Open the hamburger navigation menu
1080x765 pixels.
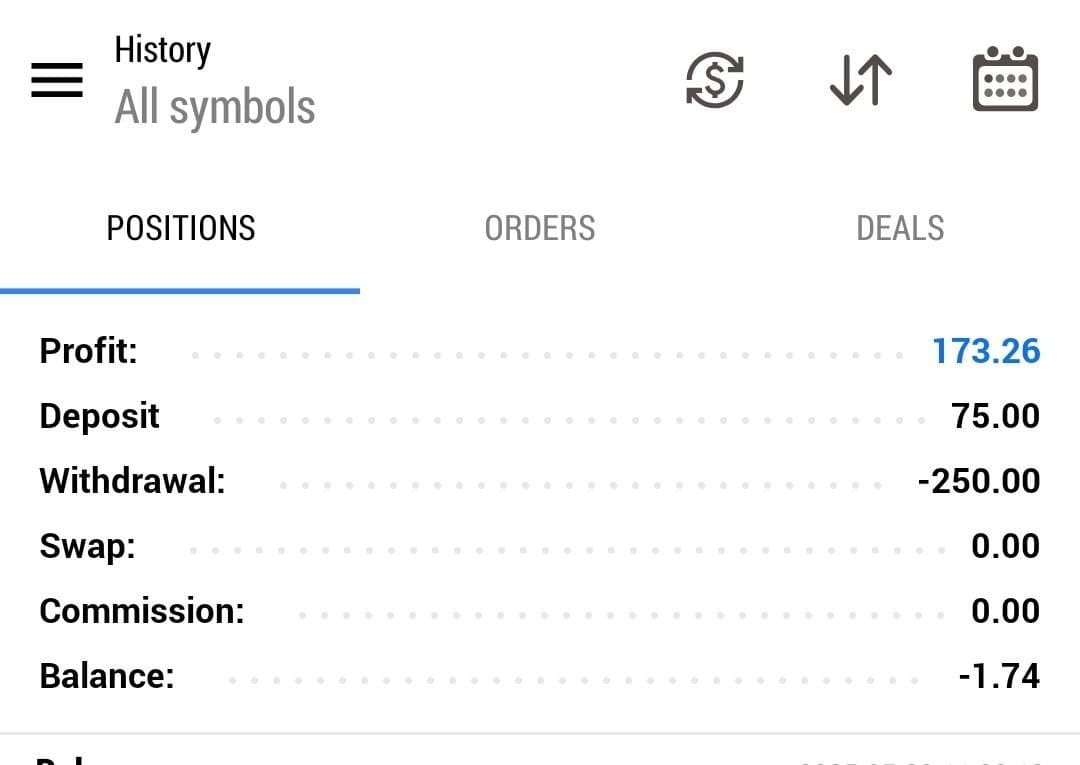(57, 80)
